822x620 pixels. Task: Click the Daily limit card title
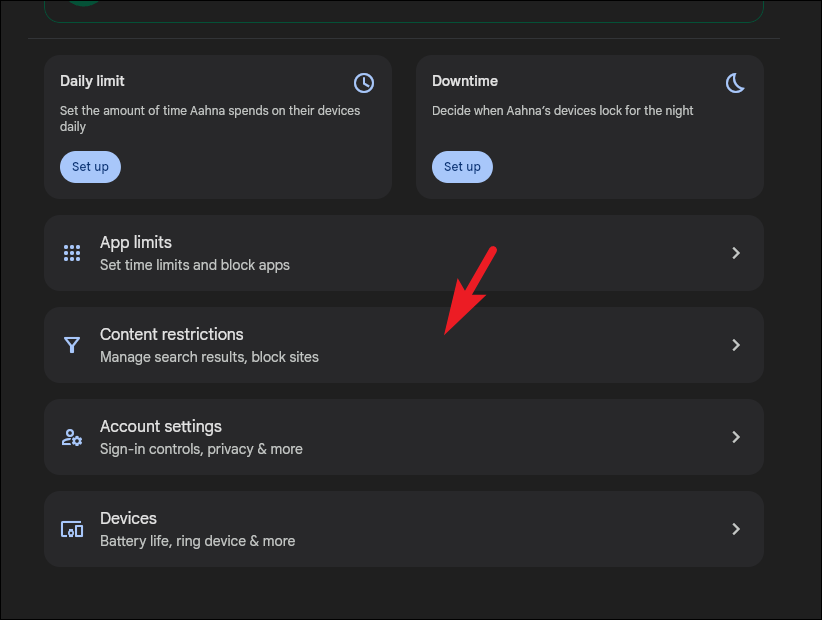point(92,81)
